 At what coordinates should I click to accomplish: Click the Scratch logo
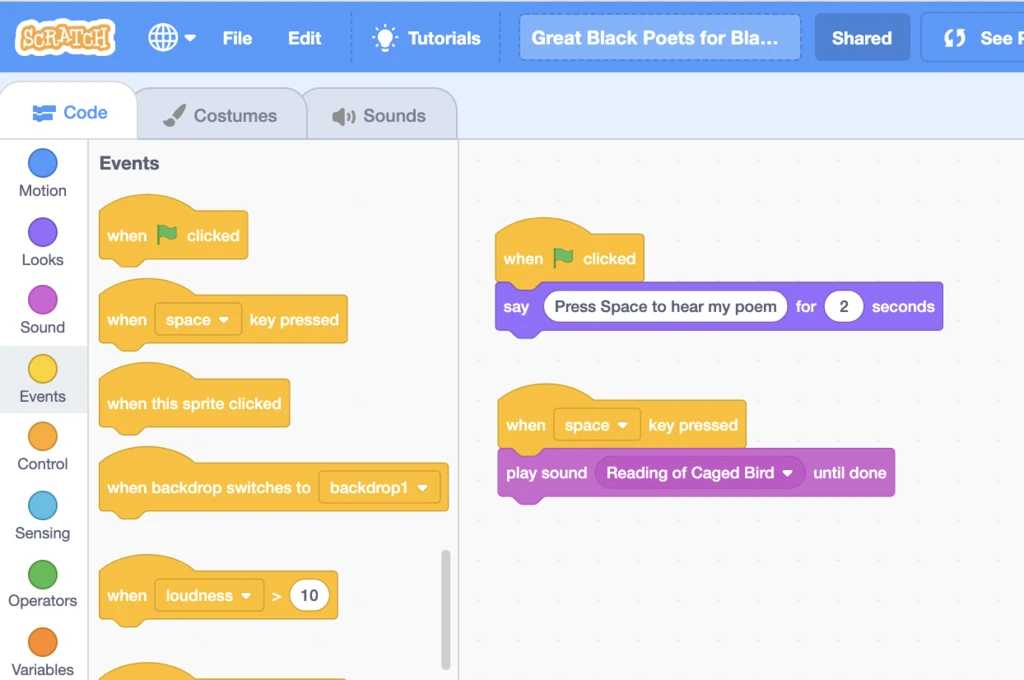pos(65,37)
